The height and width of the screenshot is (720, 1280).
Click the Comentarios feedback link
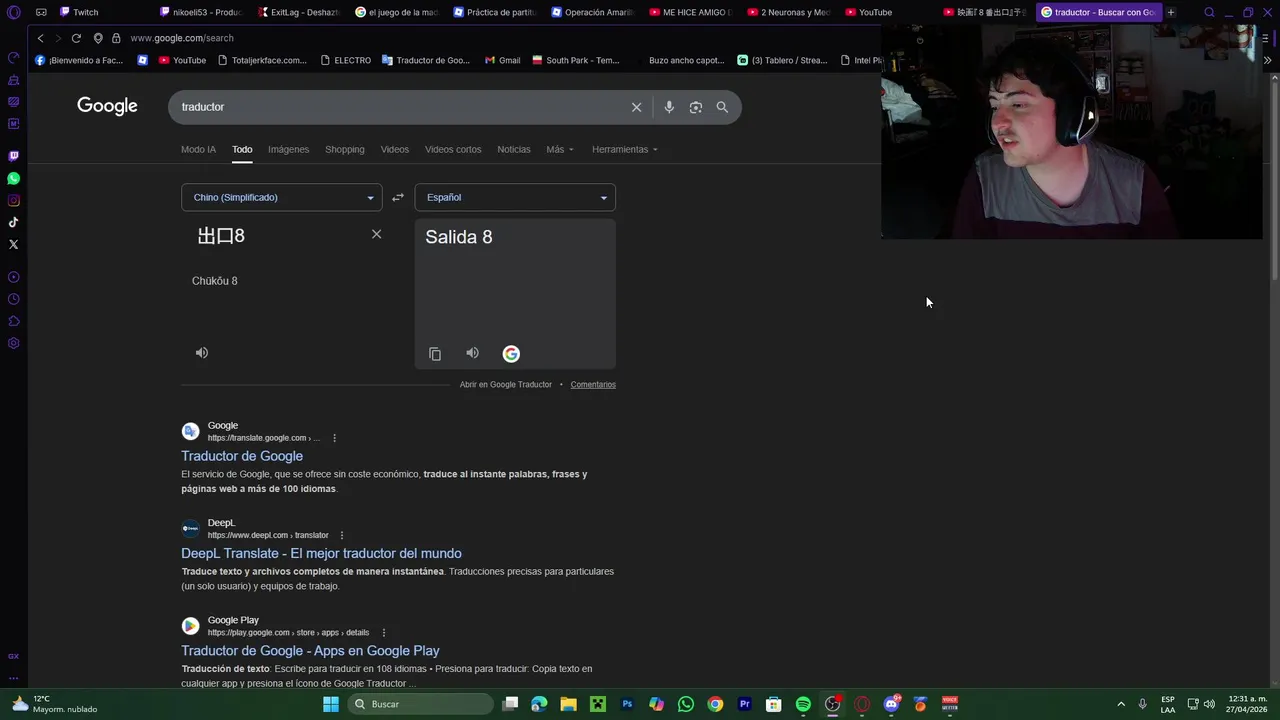(593, 384)
